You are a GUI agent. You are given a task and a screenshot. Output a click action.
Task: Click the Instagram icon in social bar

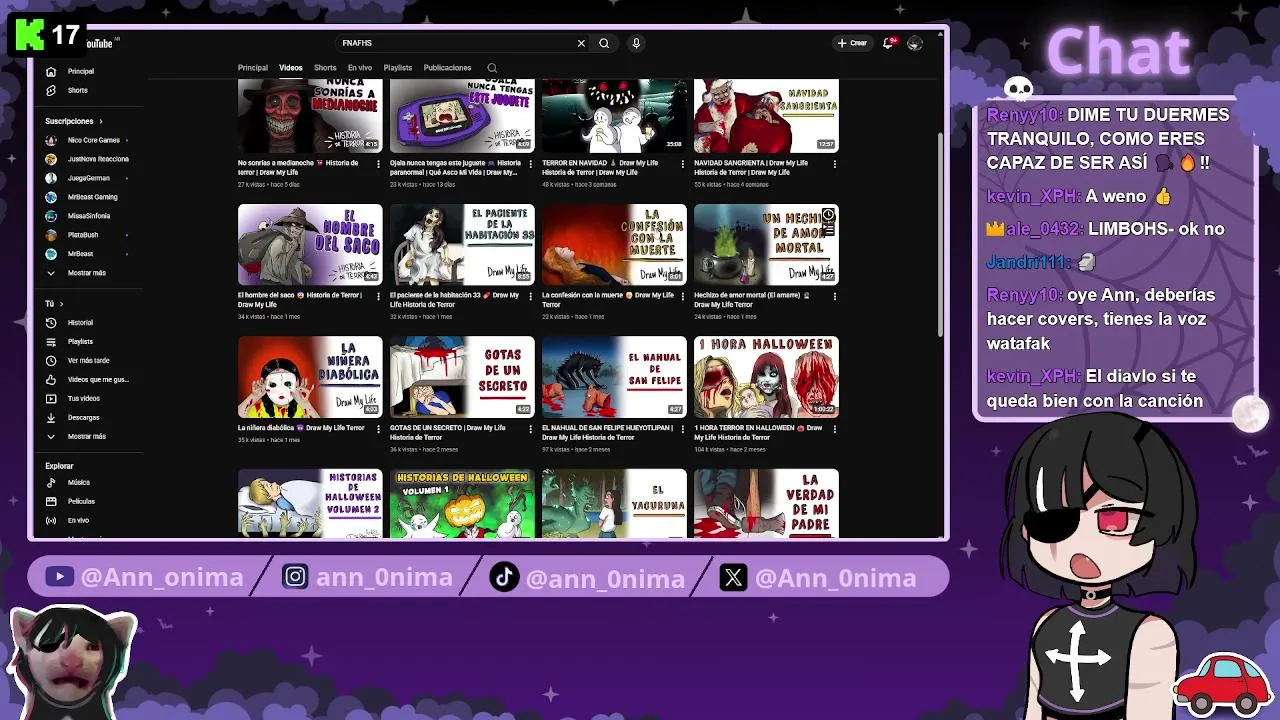click(295, 577)
